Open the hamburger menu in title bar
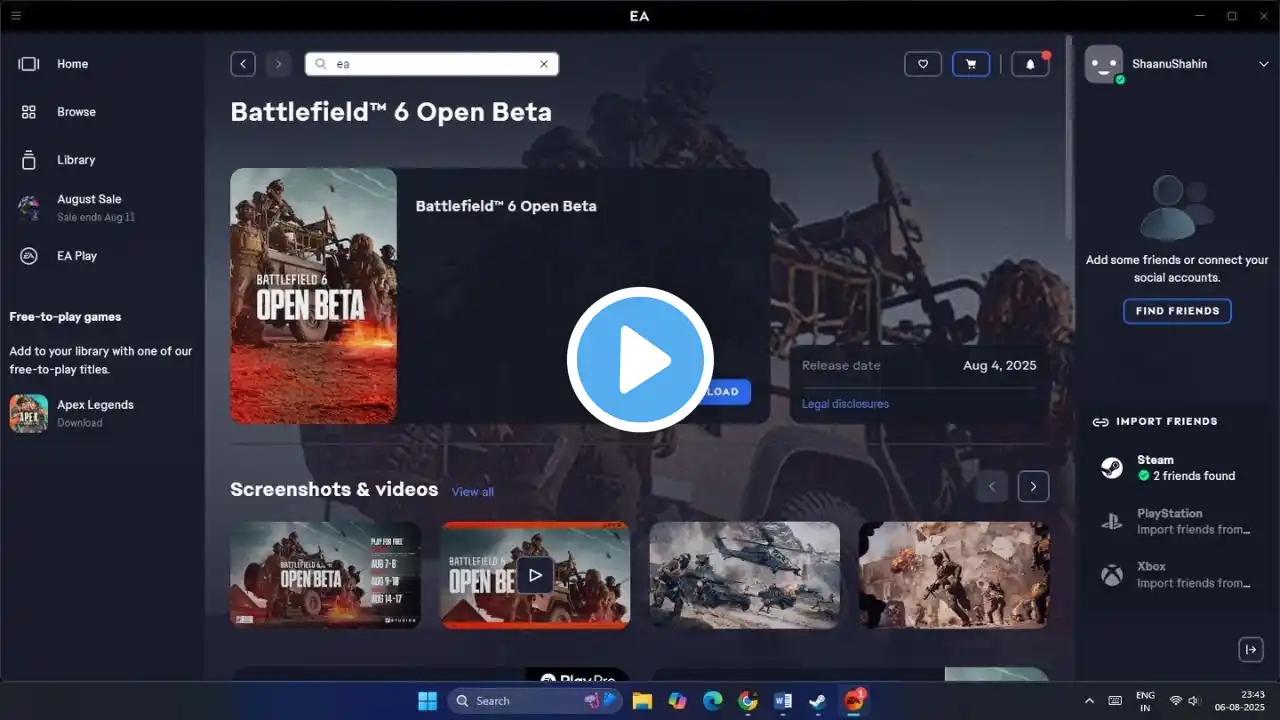This screenshot has height=720, width=1280. 15,15
